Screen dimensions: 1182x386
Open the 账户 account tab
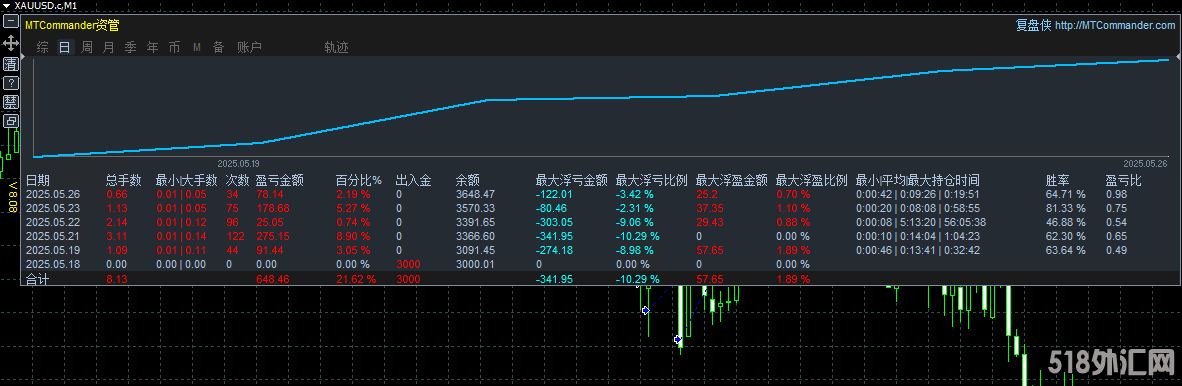point(249,47)
